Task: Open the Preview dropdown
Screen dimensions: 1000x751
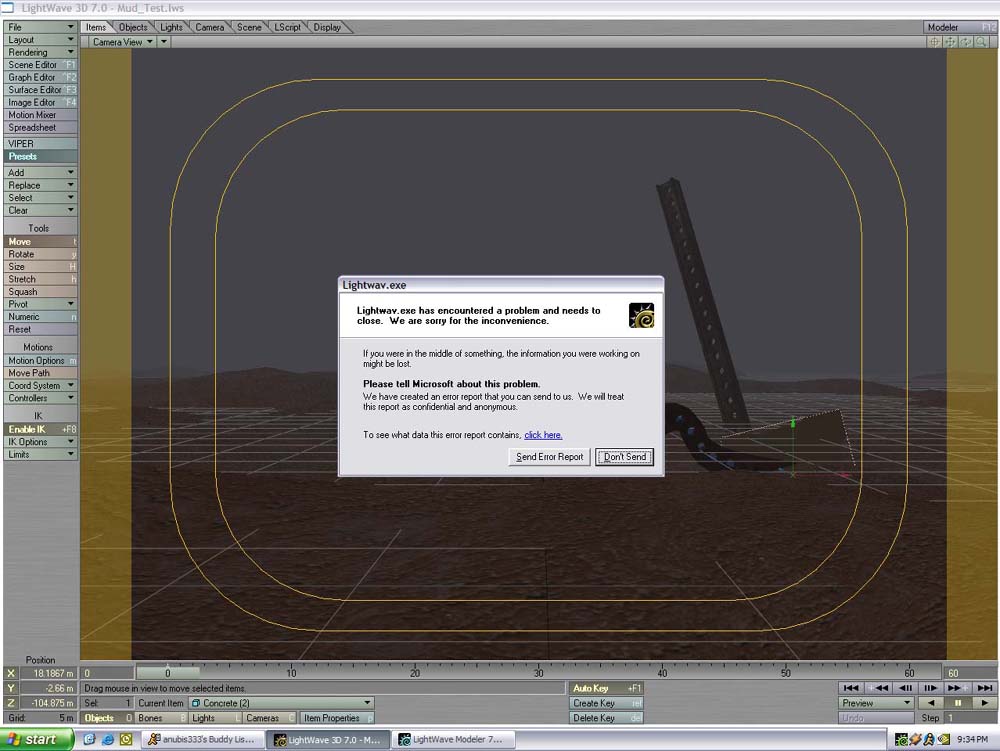Action: tap(876, 703)
